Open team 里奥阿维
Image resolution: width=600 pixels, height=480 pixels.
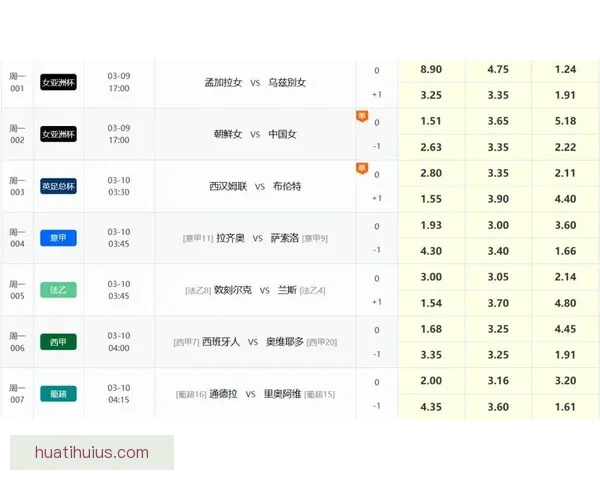pos(282,394)
